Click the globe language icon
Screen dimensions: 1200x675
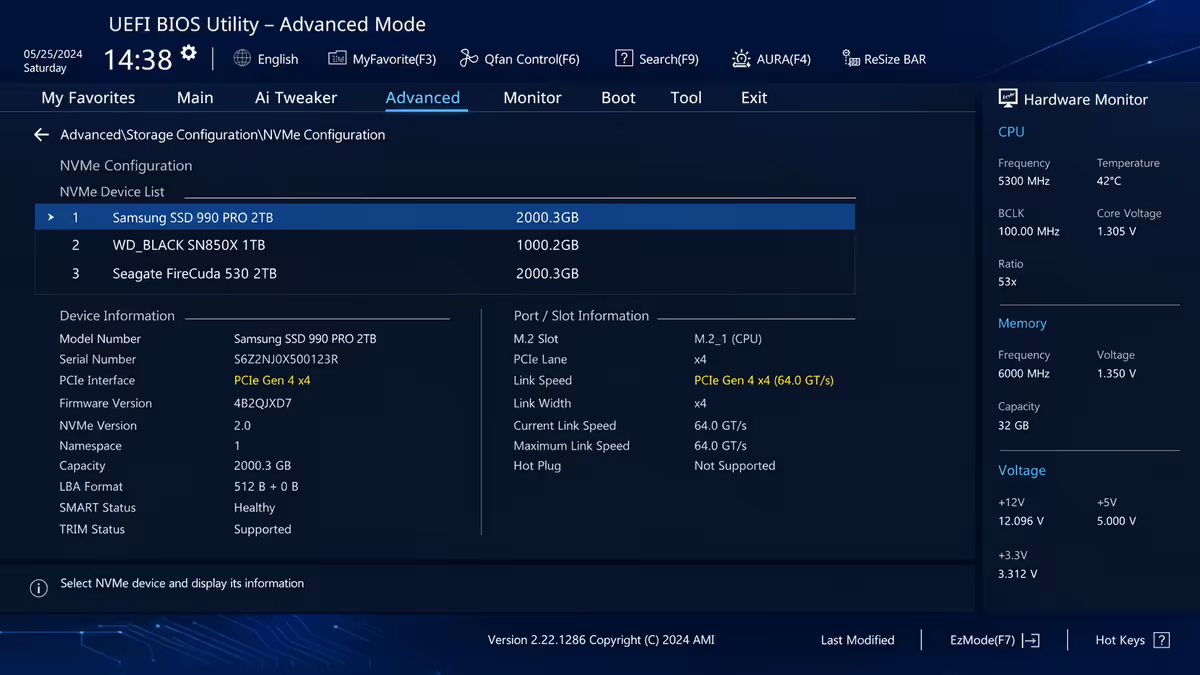point(242,58)
